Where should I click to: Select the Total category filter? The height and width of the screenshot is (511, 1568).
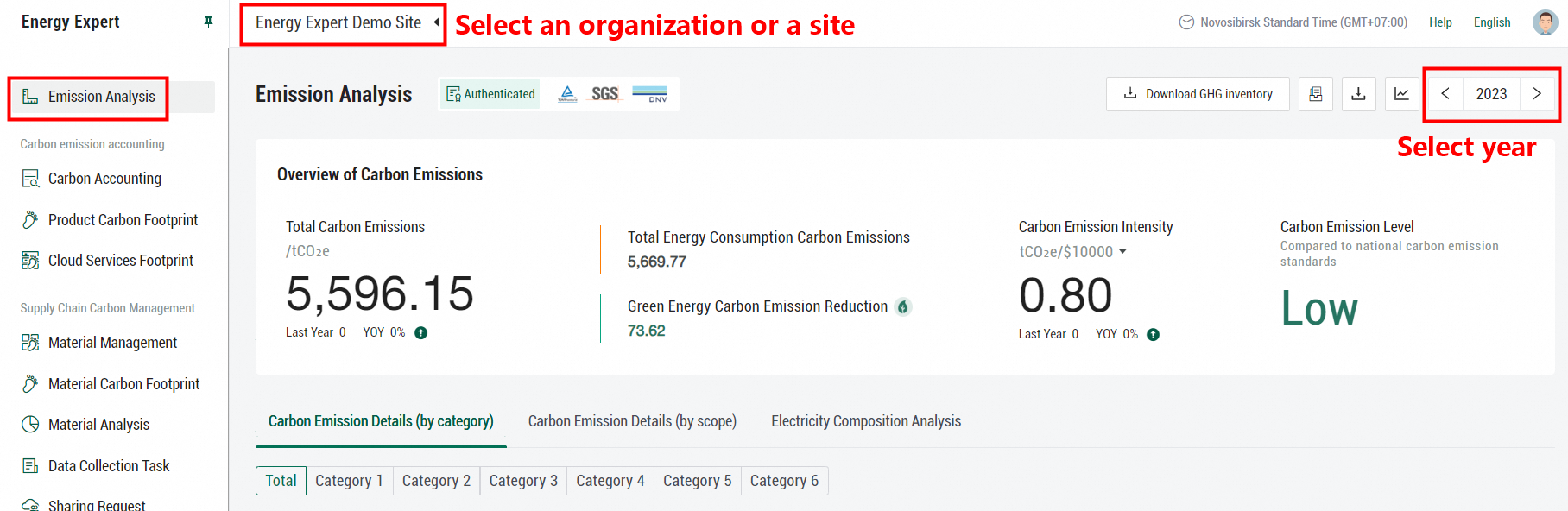tap(281, 481)
